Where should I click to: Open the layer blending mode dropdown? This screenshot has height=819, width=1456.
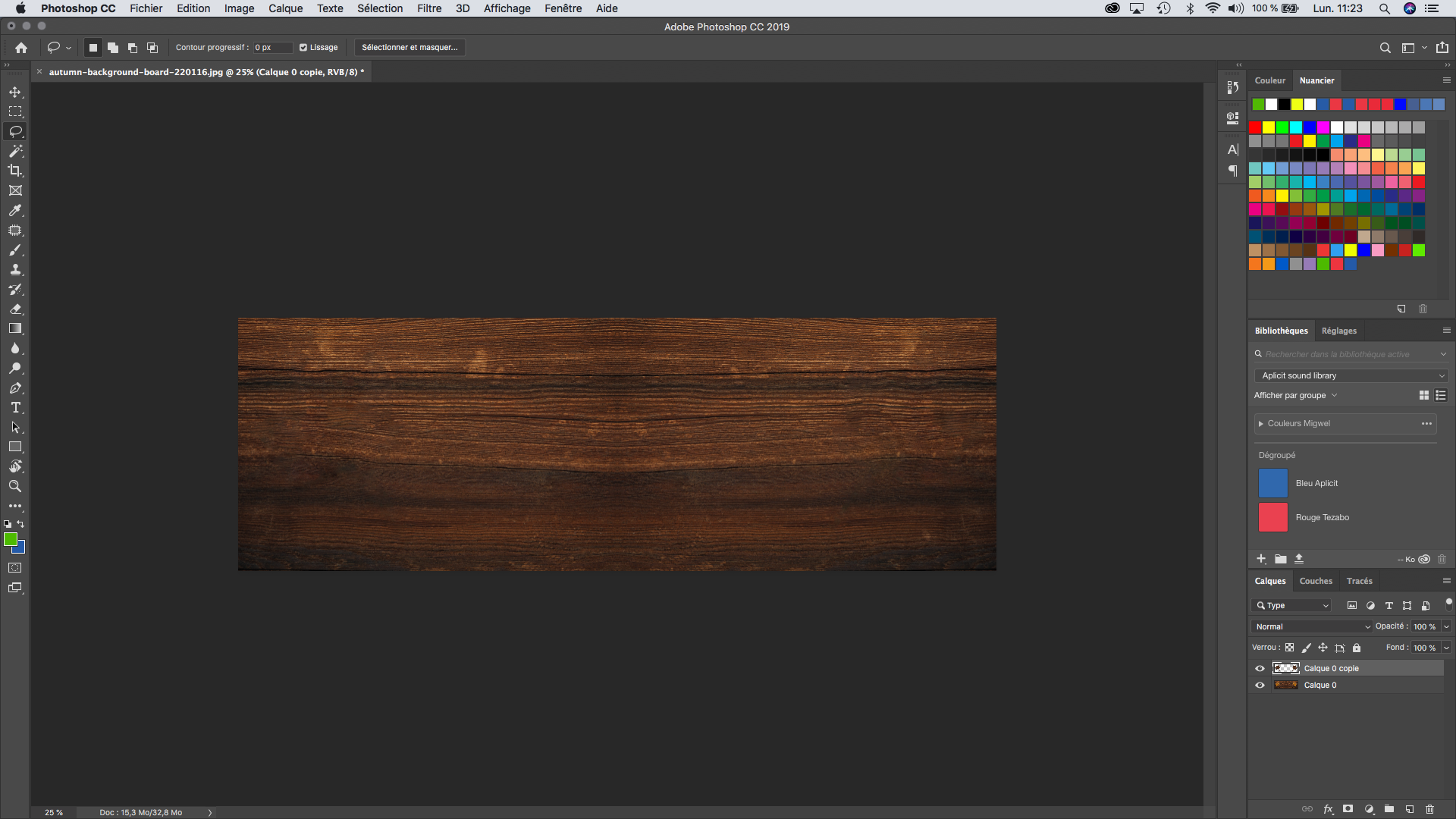pyautogui.click(x=1310, y=626)
